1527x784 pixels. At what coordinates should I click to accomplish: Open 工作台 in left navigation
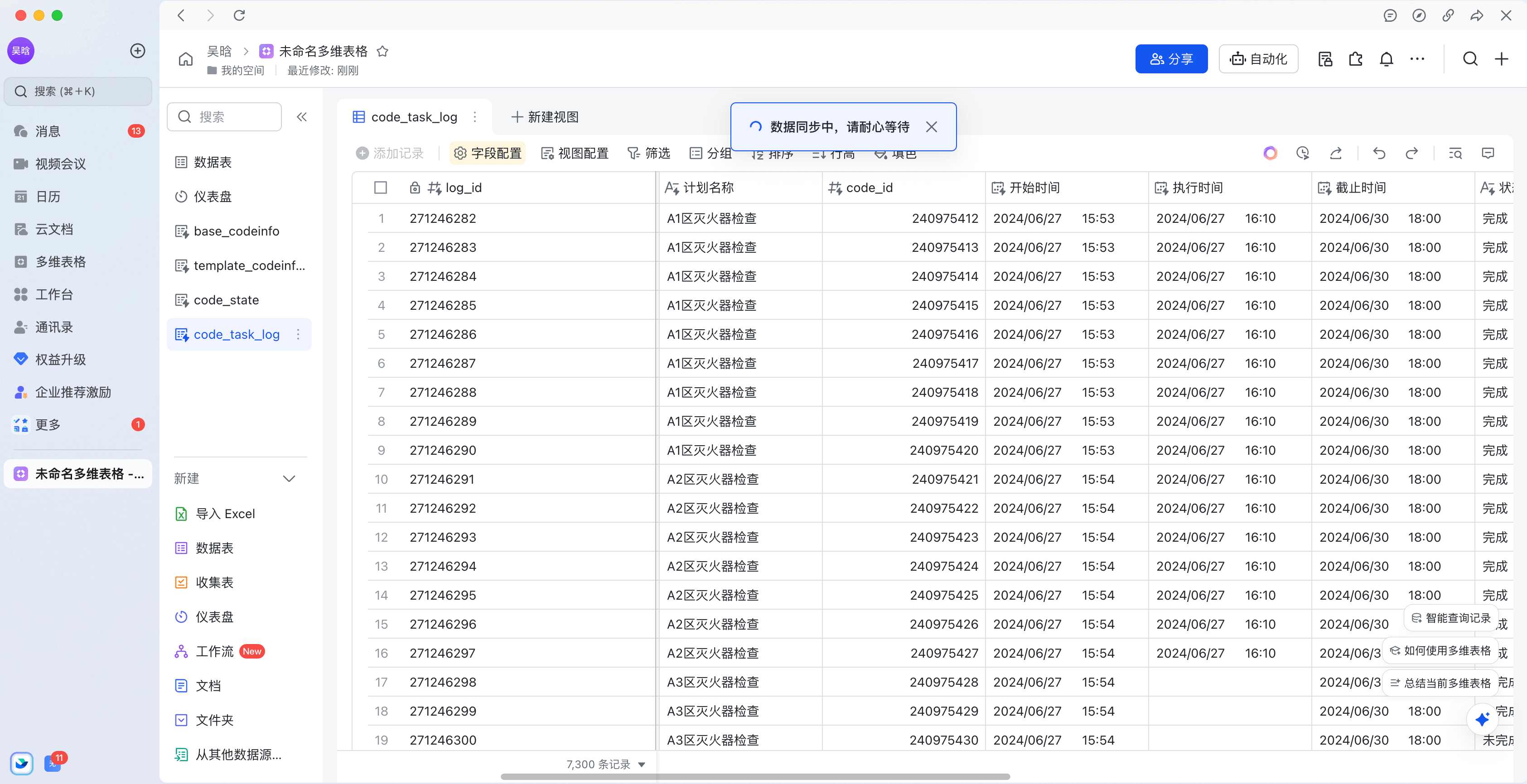pos(77,294)
